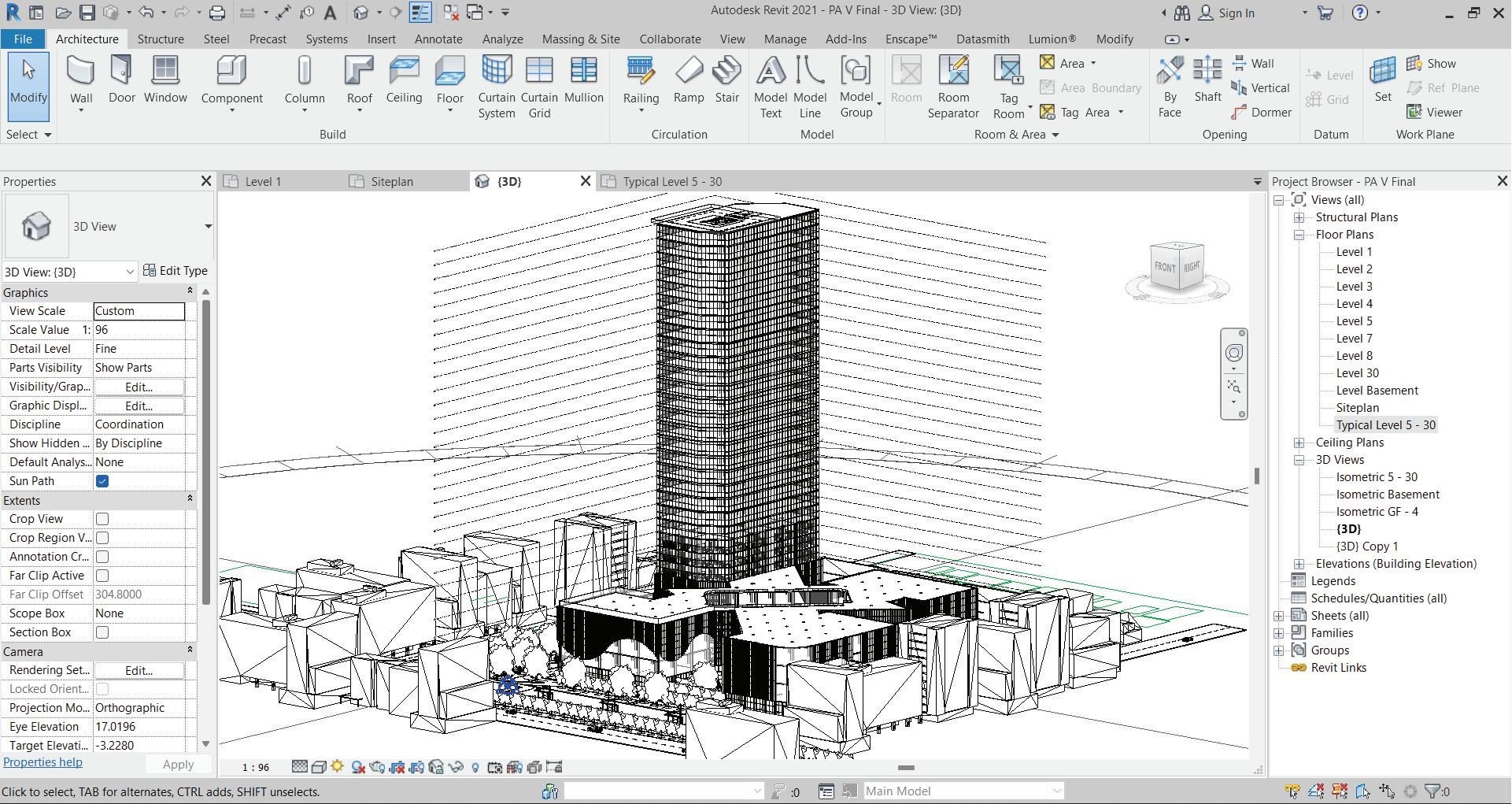1512x804 pixels.
Task: Open the Annotate ribbon tab
Action: (x=438, y=39)
